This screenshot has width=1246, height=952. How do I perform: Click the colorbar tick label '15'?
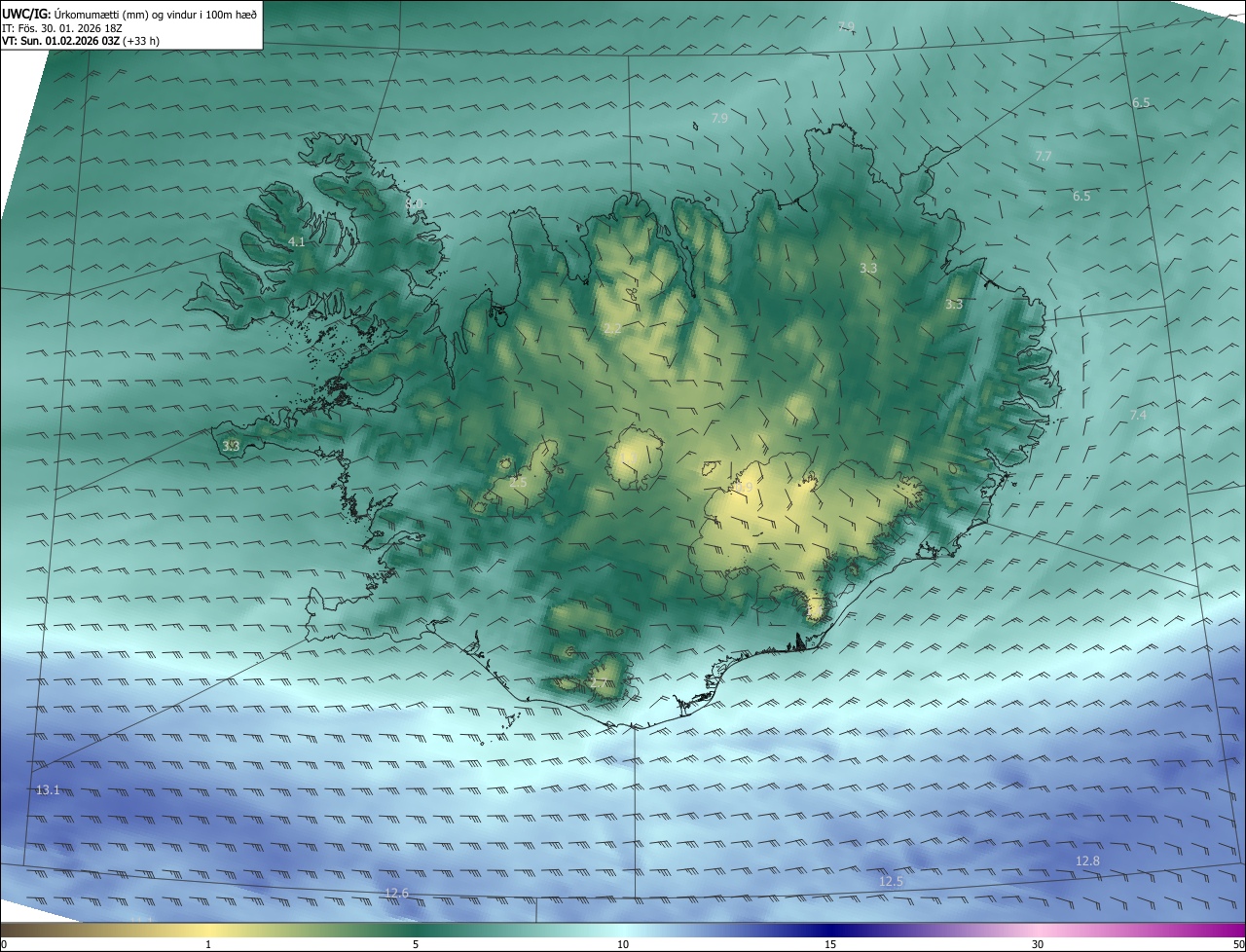coord(830,944)
